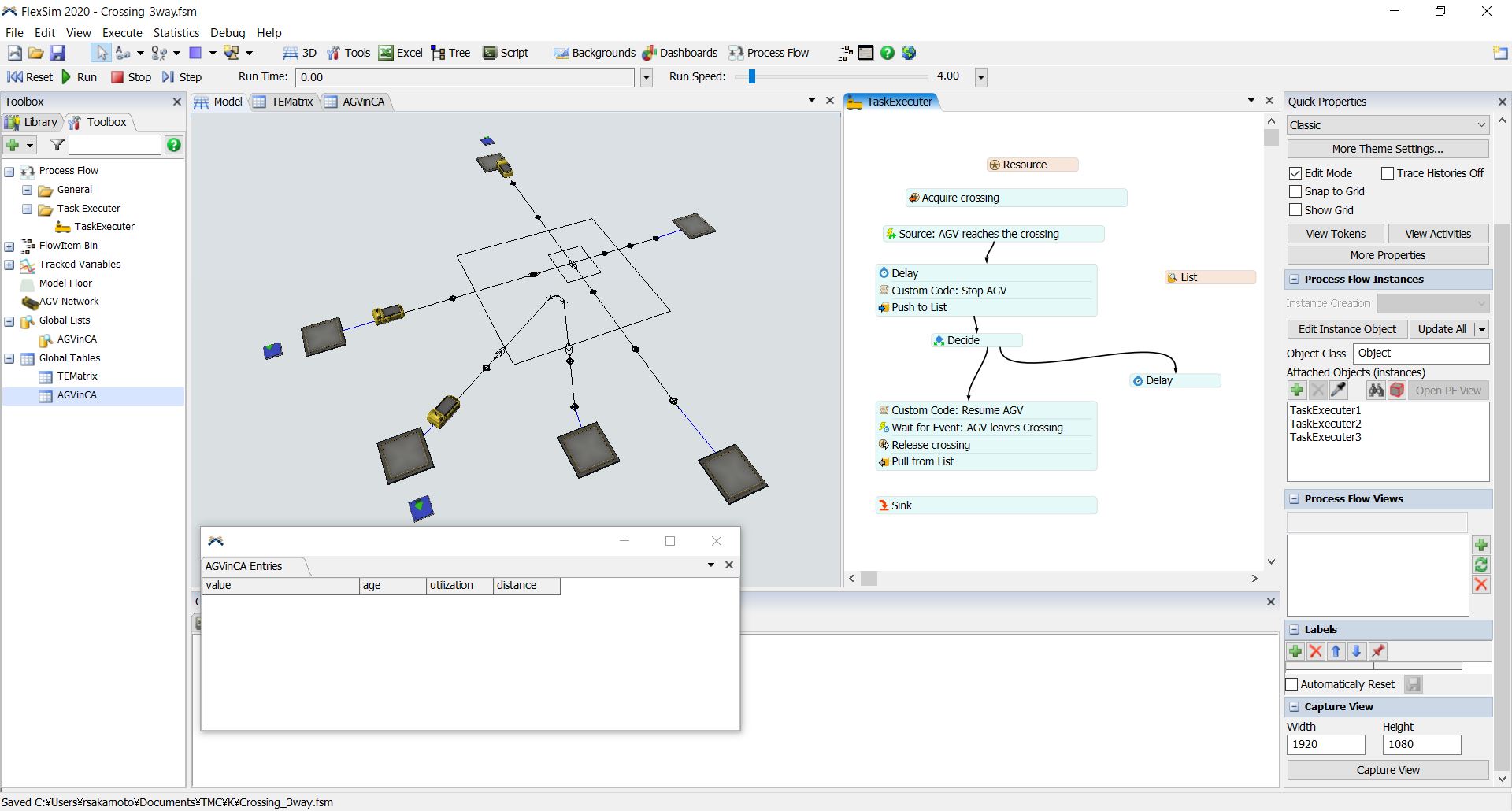
Task: Click green help icon in Toolbox
Action: coord(174,145)
